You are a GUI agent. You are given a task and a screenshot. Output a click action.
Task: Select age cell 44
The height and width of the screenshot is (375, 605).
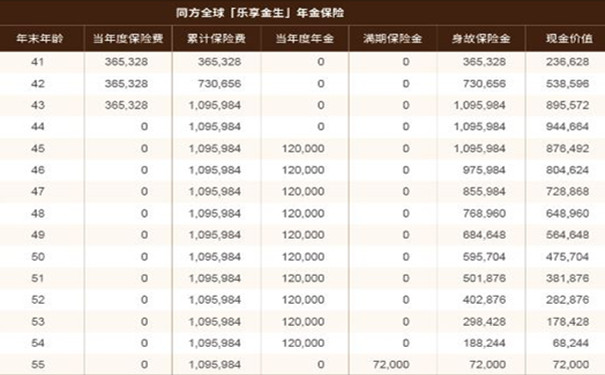click(37, 127)
